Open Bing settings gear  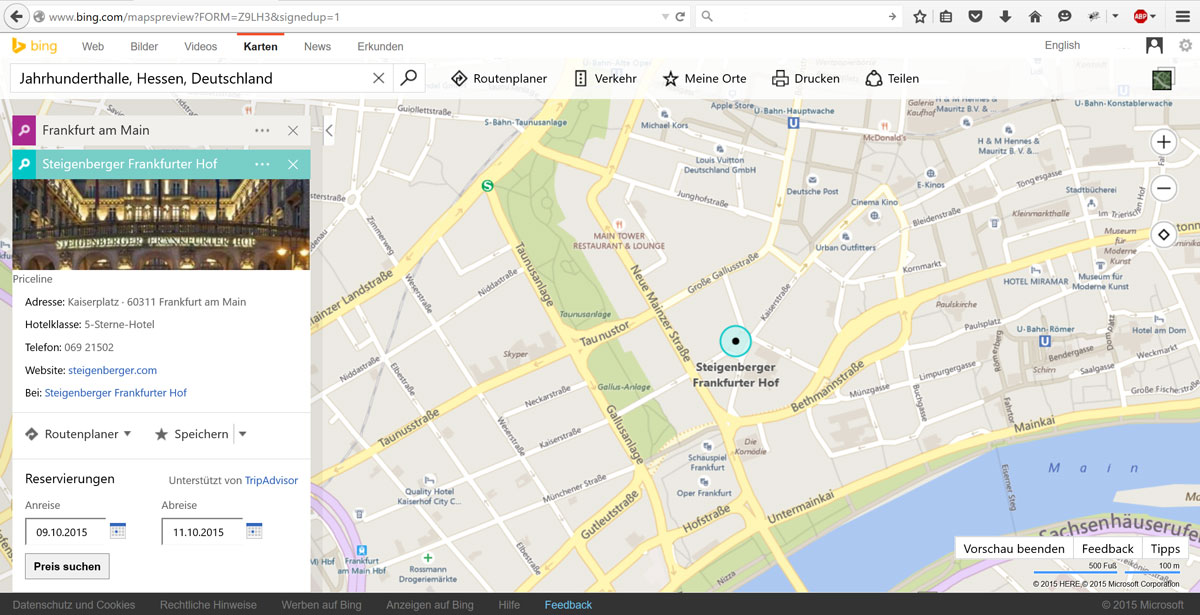tap(1186, 45)
